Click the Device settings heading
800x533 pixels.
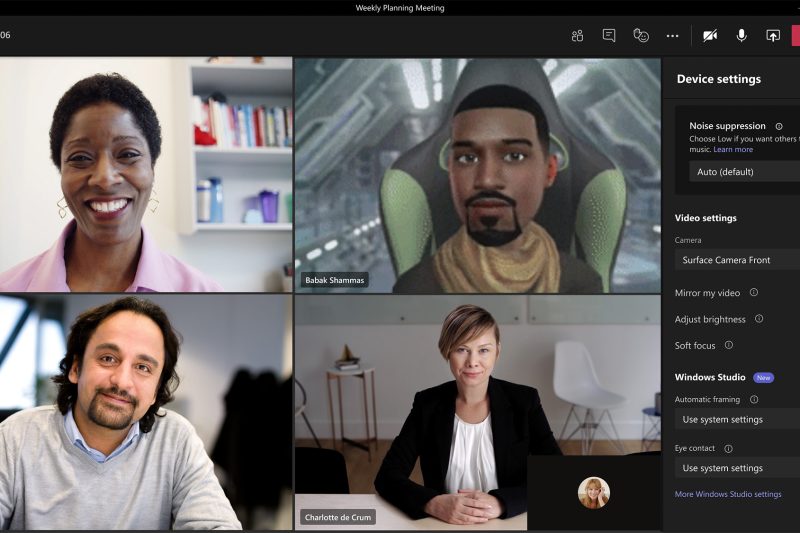pos(718,79)
